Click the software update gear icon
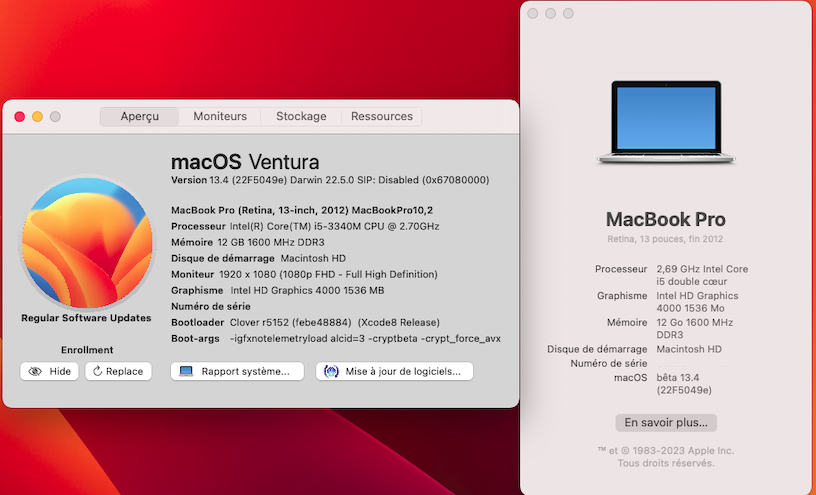The height and width of the screenshot is (495, 816). tap(332, 371)
